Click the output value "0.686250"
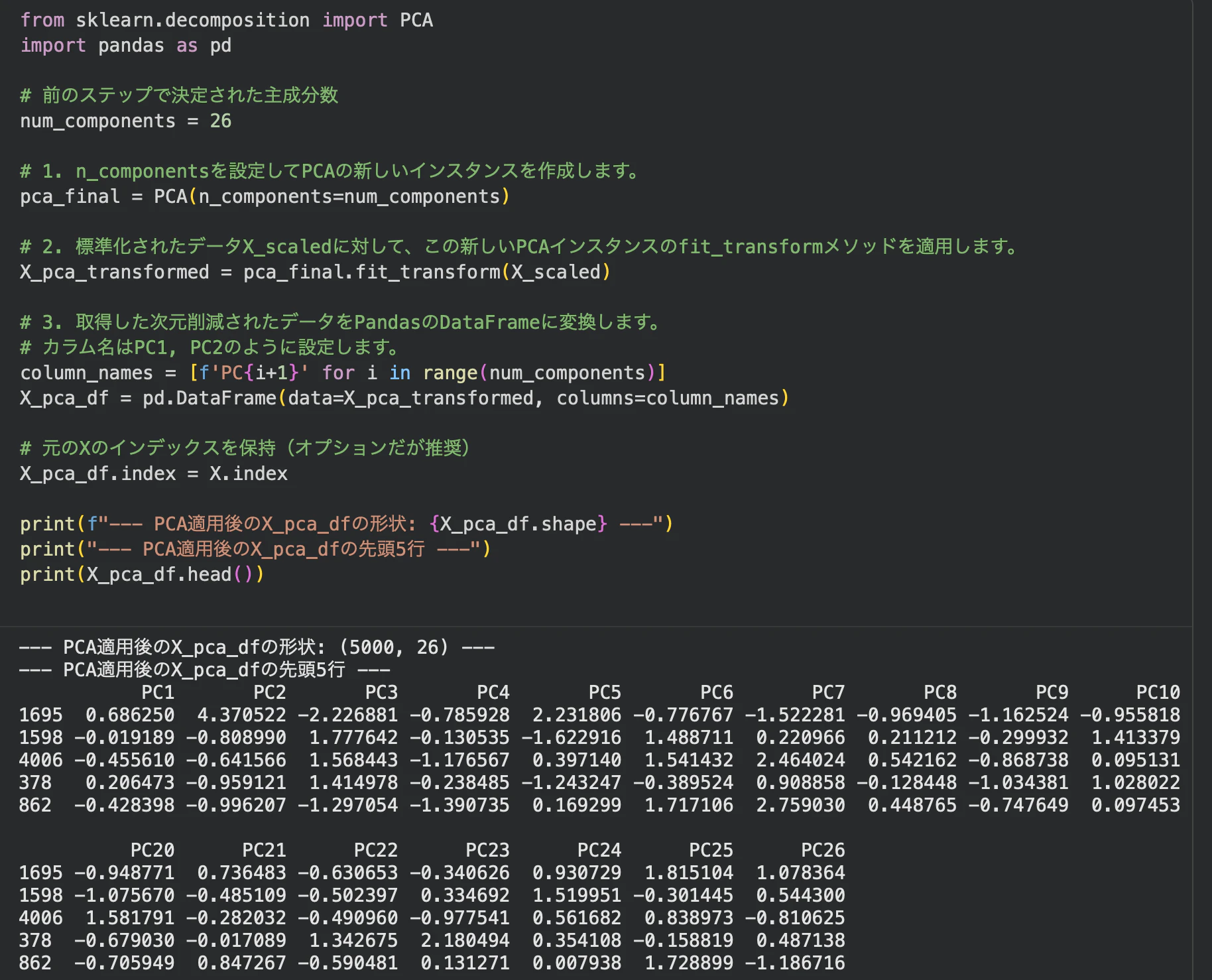The image size is (1212, 980). 130,715
